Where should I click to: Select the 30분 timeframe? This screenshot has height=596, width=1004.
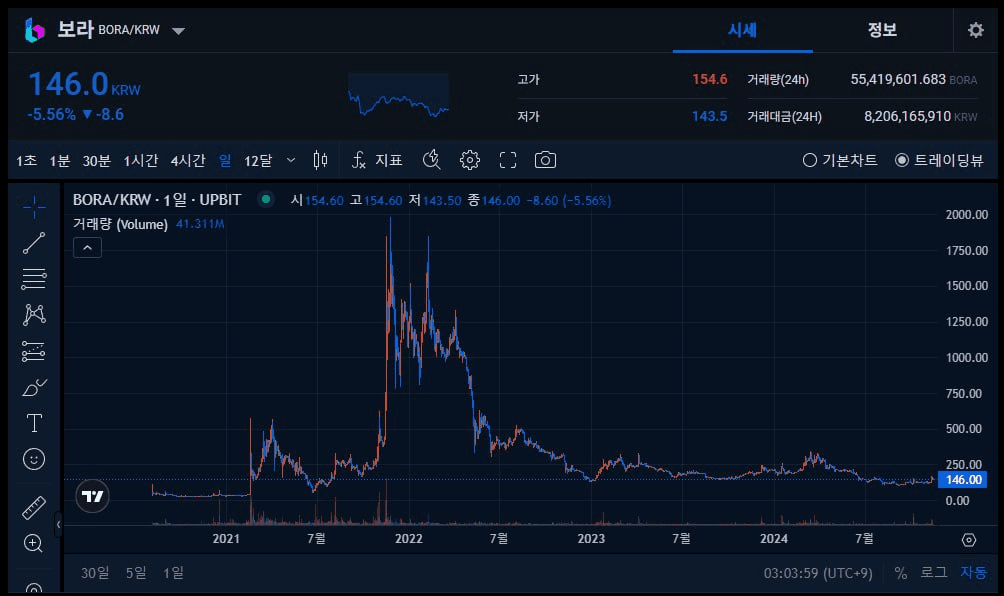click(x=97, y=161)
